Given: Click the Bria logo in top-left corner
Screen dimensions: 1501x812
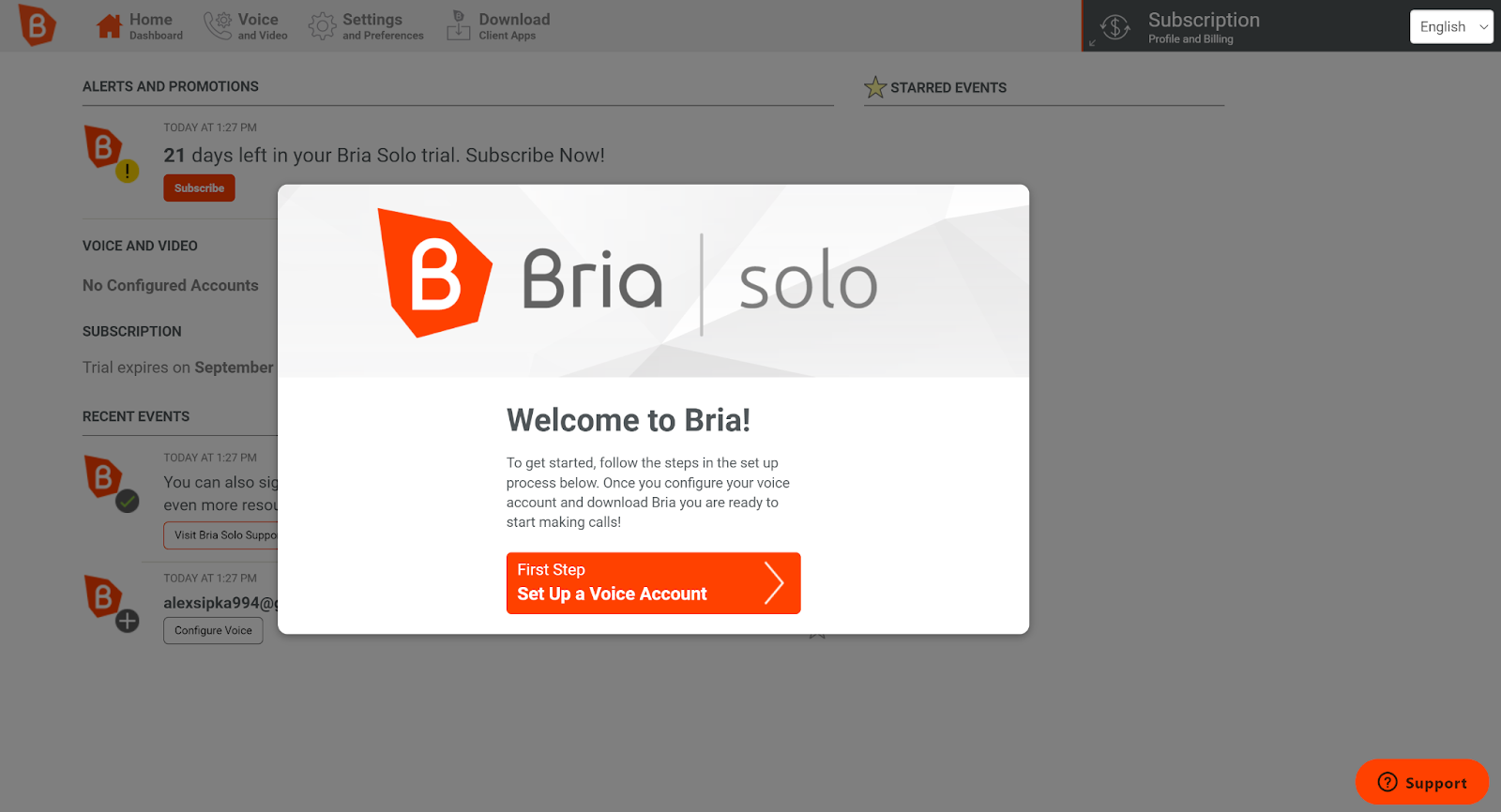Looking at the screenshot, I should click(38, 25).
